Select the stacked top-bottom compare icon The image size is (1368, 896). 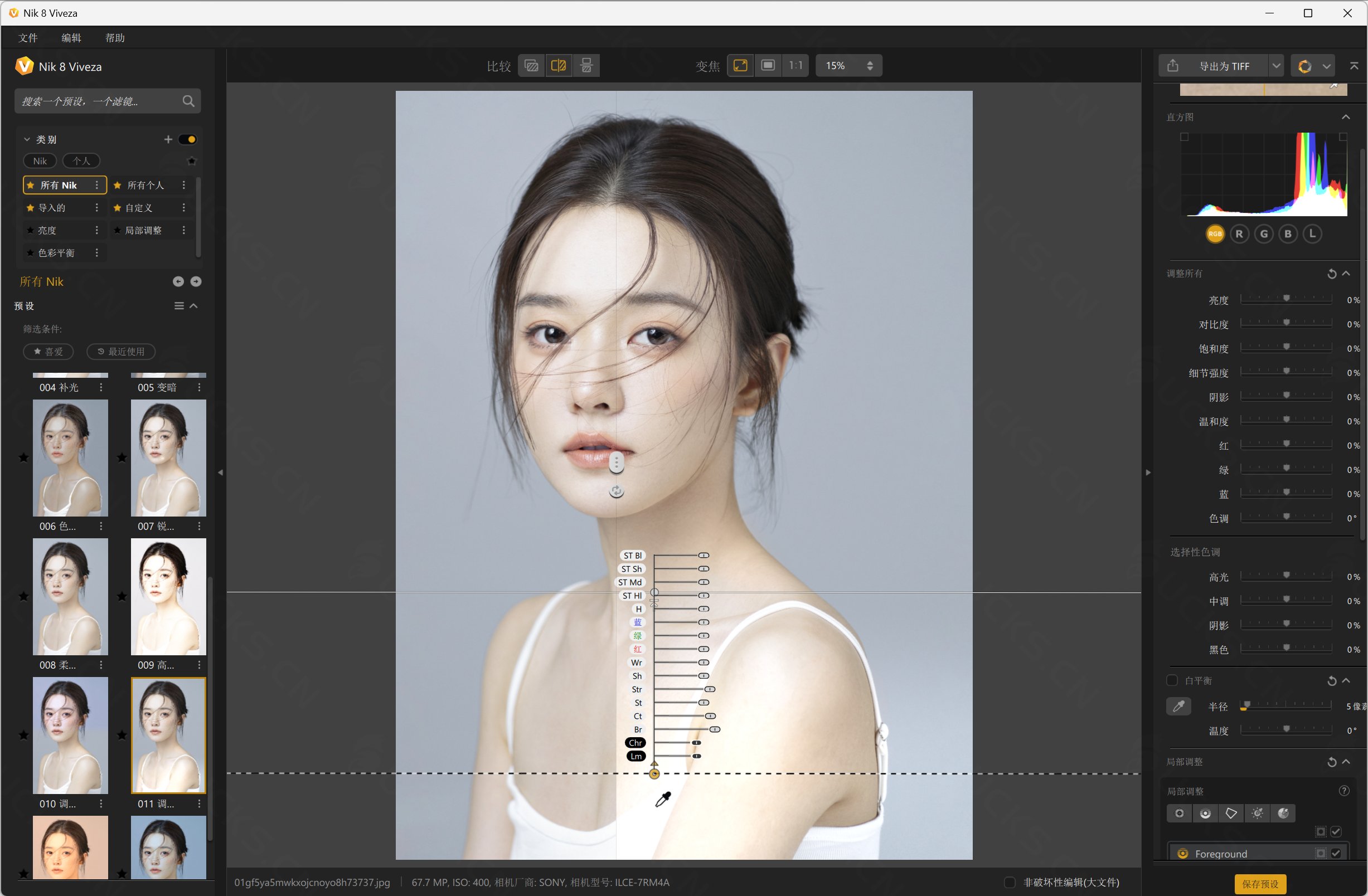click(586, 66)
